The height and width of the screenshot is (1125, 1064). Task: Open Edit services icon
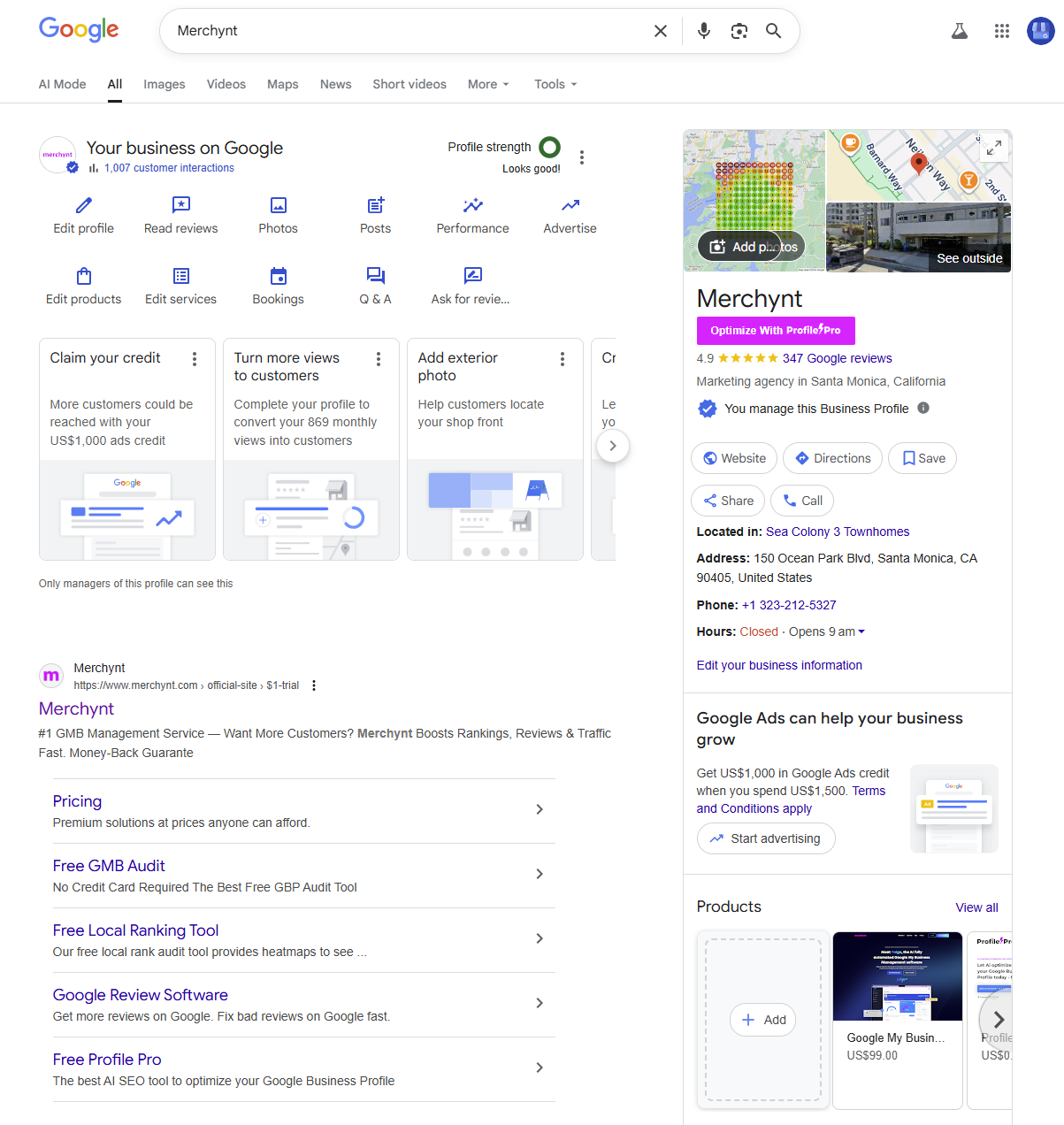[x=181, y=276]
